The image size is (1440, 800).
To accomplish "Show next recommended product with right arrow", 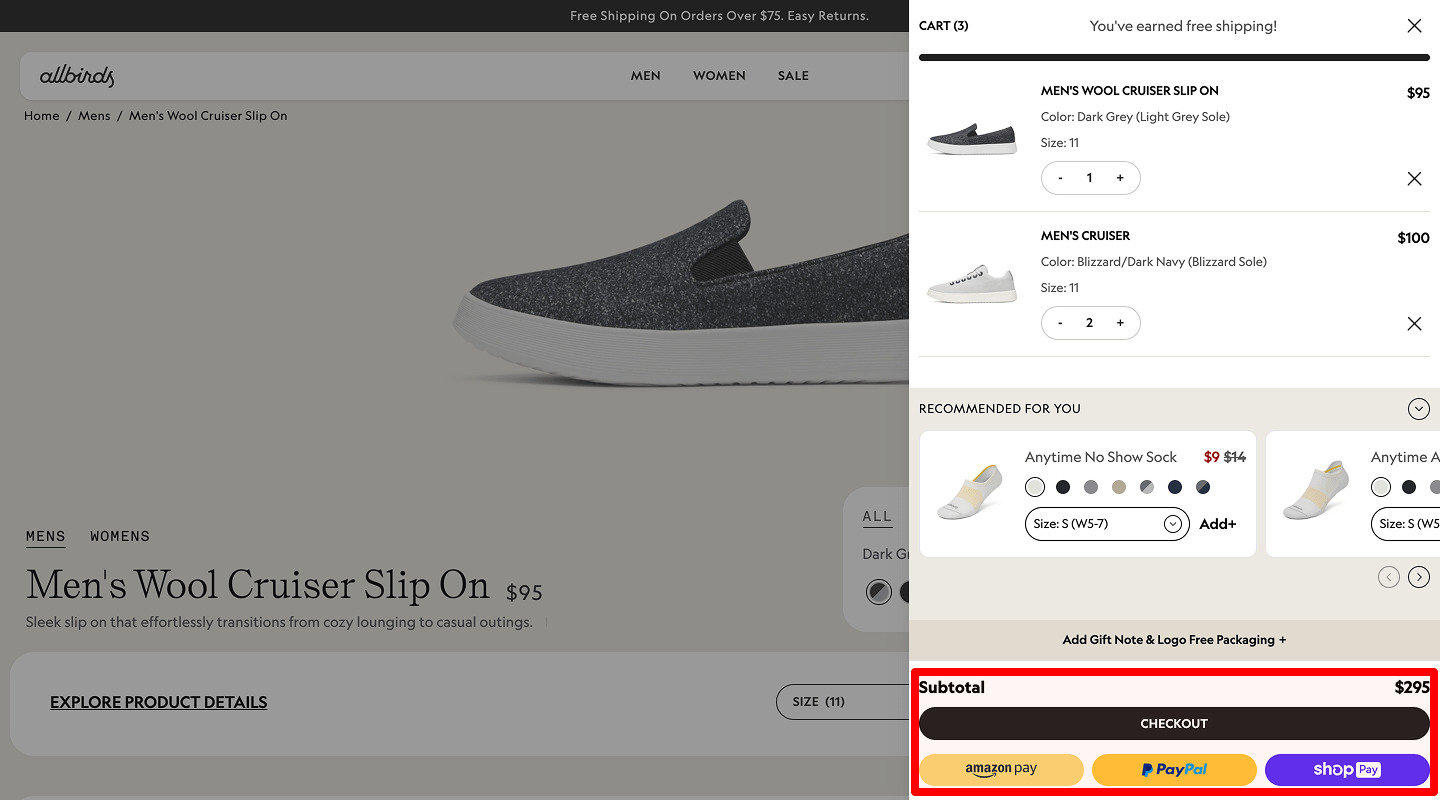I will 1418,577.
